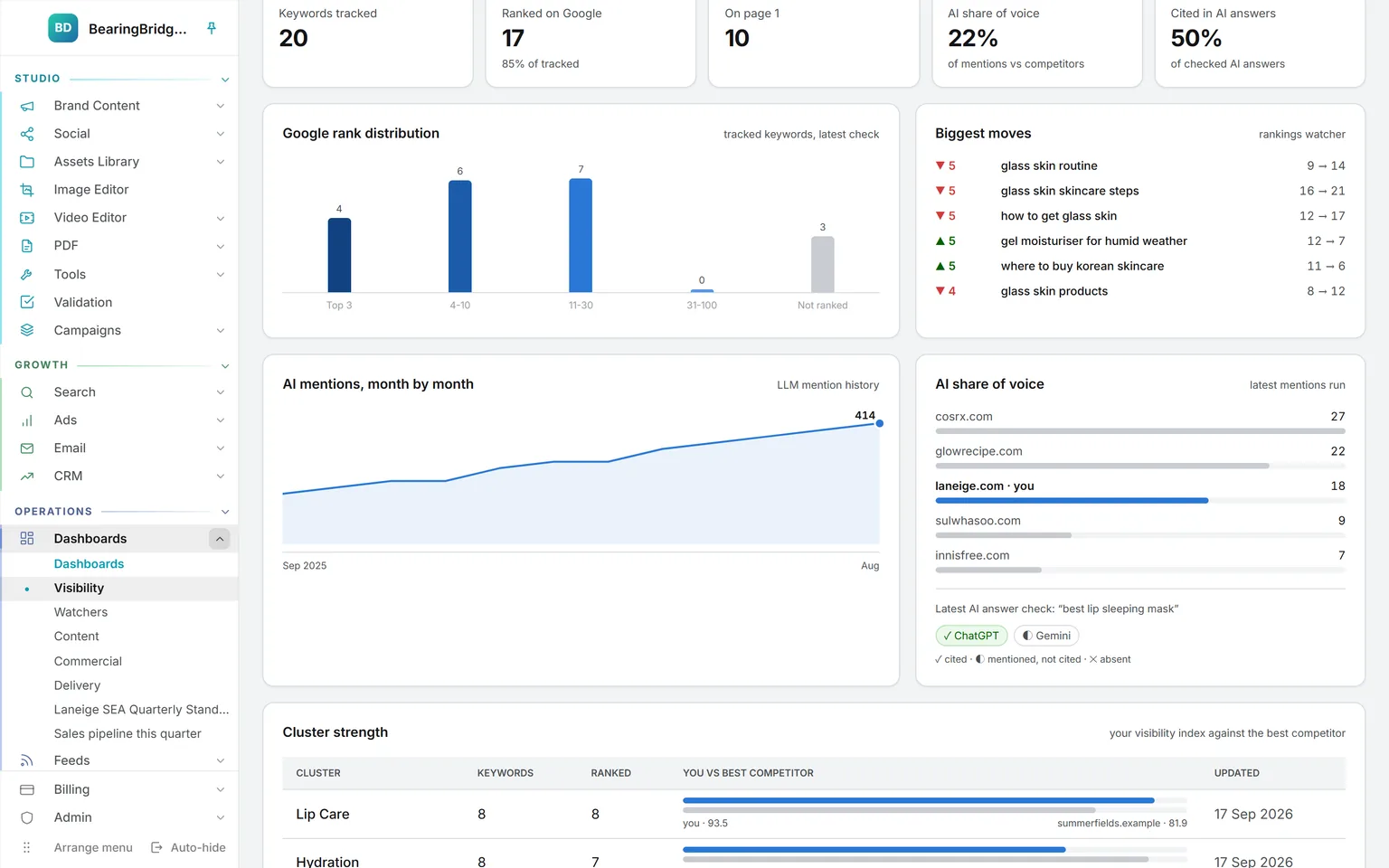Collapse the OPERATIONS section
This screenshot has height=868, width=1389.
[225, 512]
